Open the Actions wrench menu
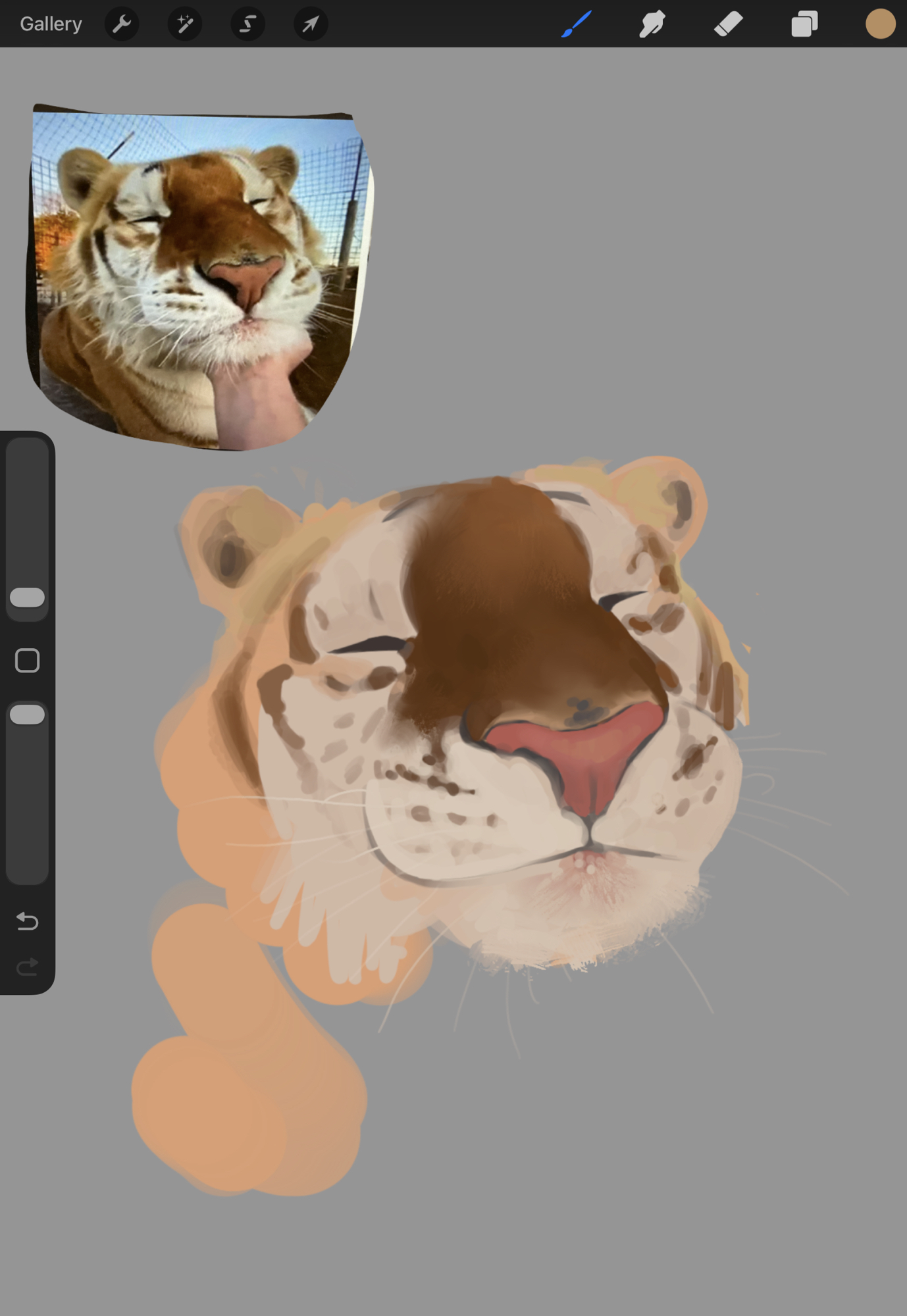The image size is (907, 1316). [x=122, y=24]
